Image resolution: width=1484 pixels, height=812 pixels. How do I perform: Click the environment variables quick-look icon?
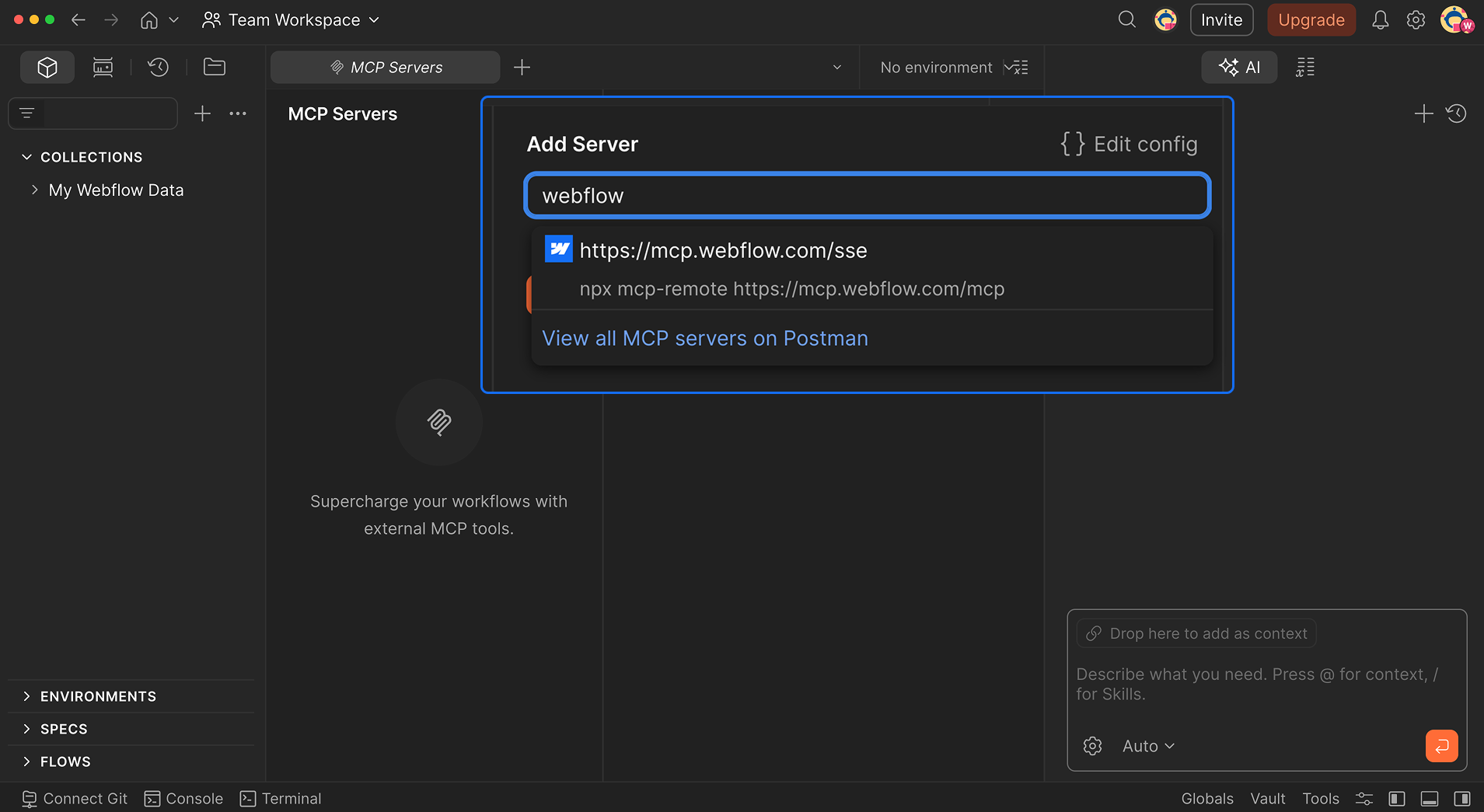pos(1016,68)
